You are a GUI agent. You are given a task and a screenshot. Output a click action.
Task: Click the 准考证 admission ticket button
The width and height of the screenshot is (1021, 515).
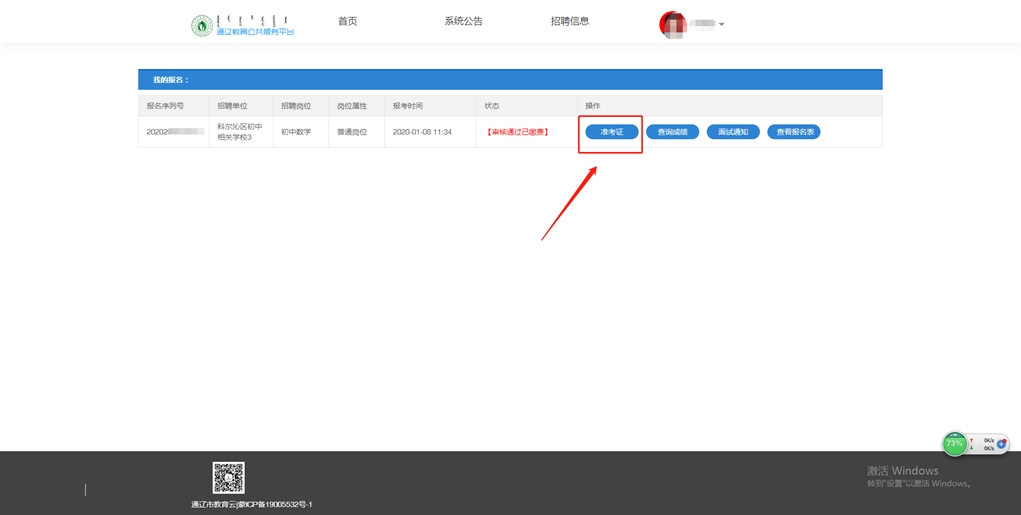point(611,132)
